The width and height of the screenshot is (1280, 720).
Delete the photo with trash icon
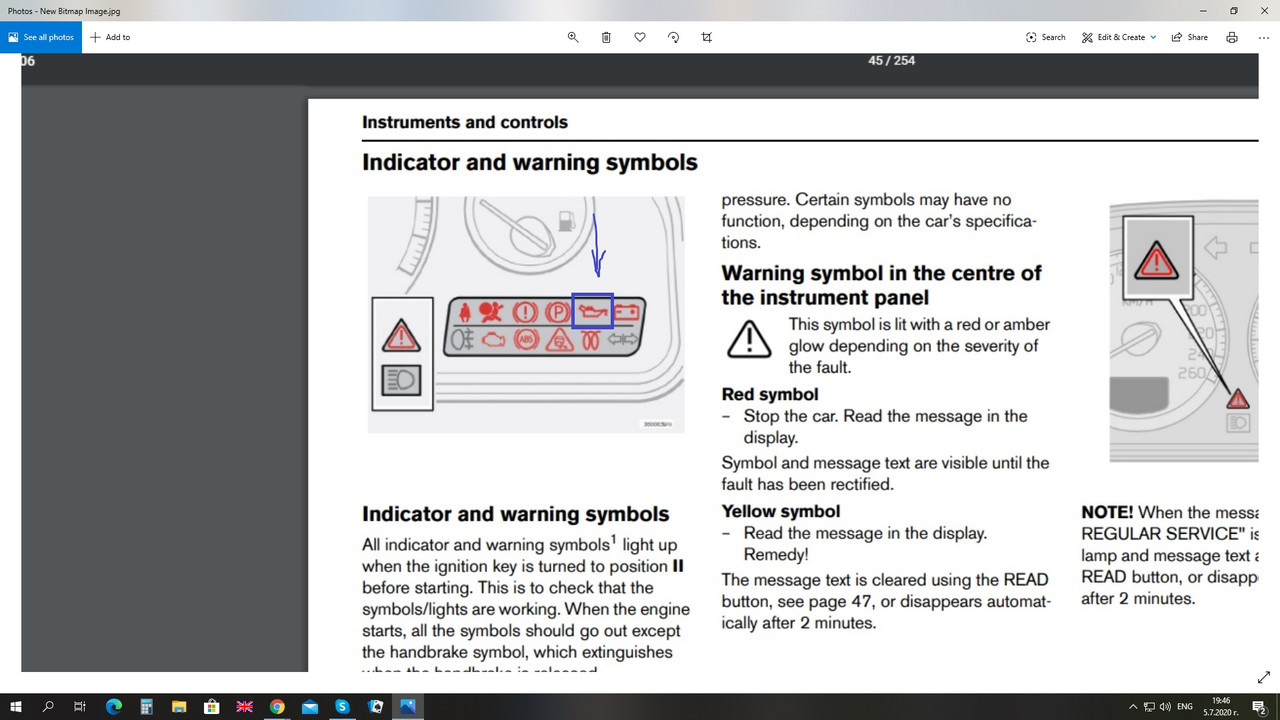click(x=606, y=37)
